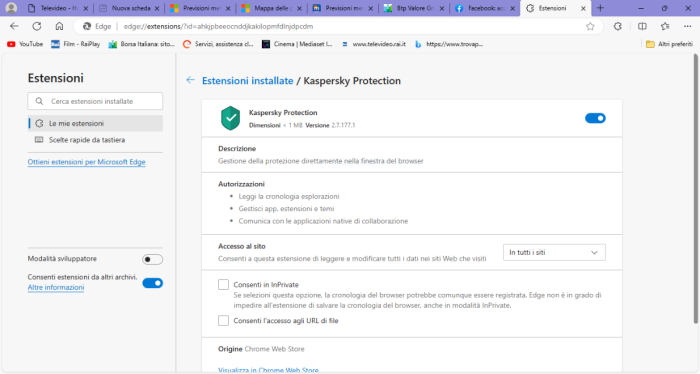Enable Modalità sviluppatore toggle
Image resolution: width=700 pixels, height=374 pixels.
pyautogui.click(x=152, y=259)
